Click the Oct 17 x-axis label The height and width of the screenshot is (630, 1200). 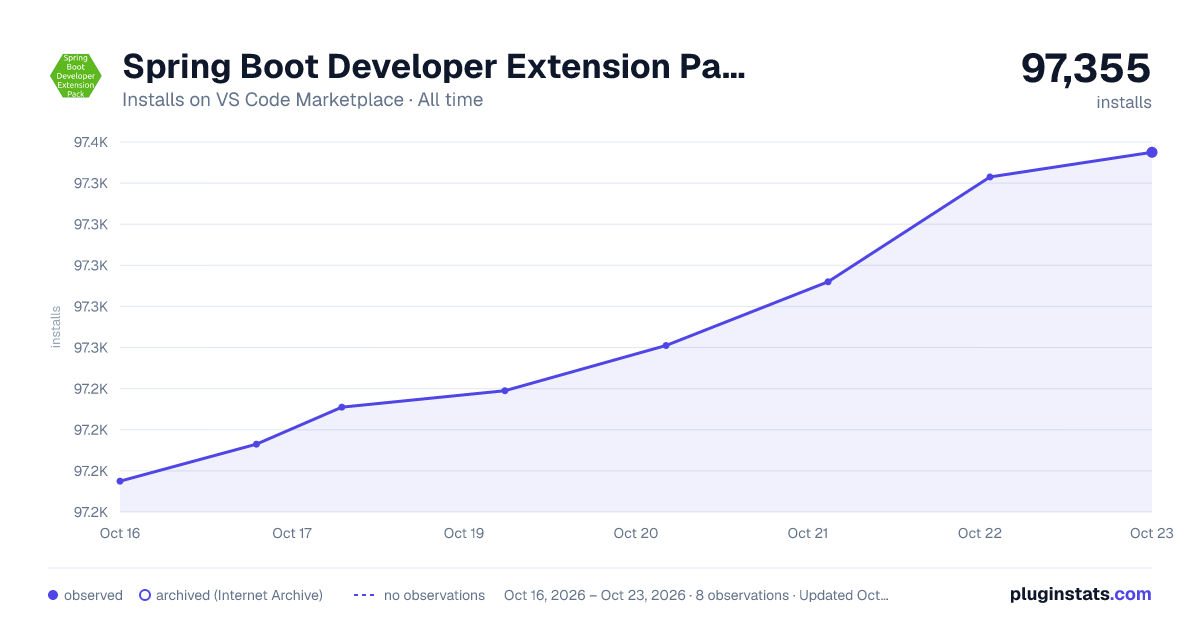pyautogui.click(x=292, y=533)
